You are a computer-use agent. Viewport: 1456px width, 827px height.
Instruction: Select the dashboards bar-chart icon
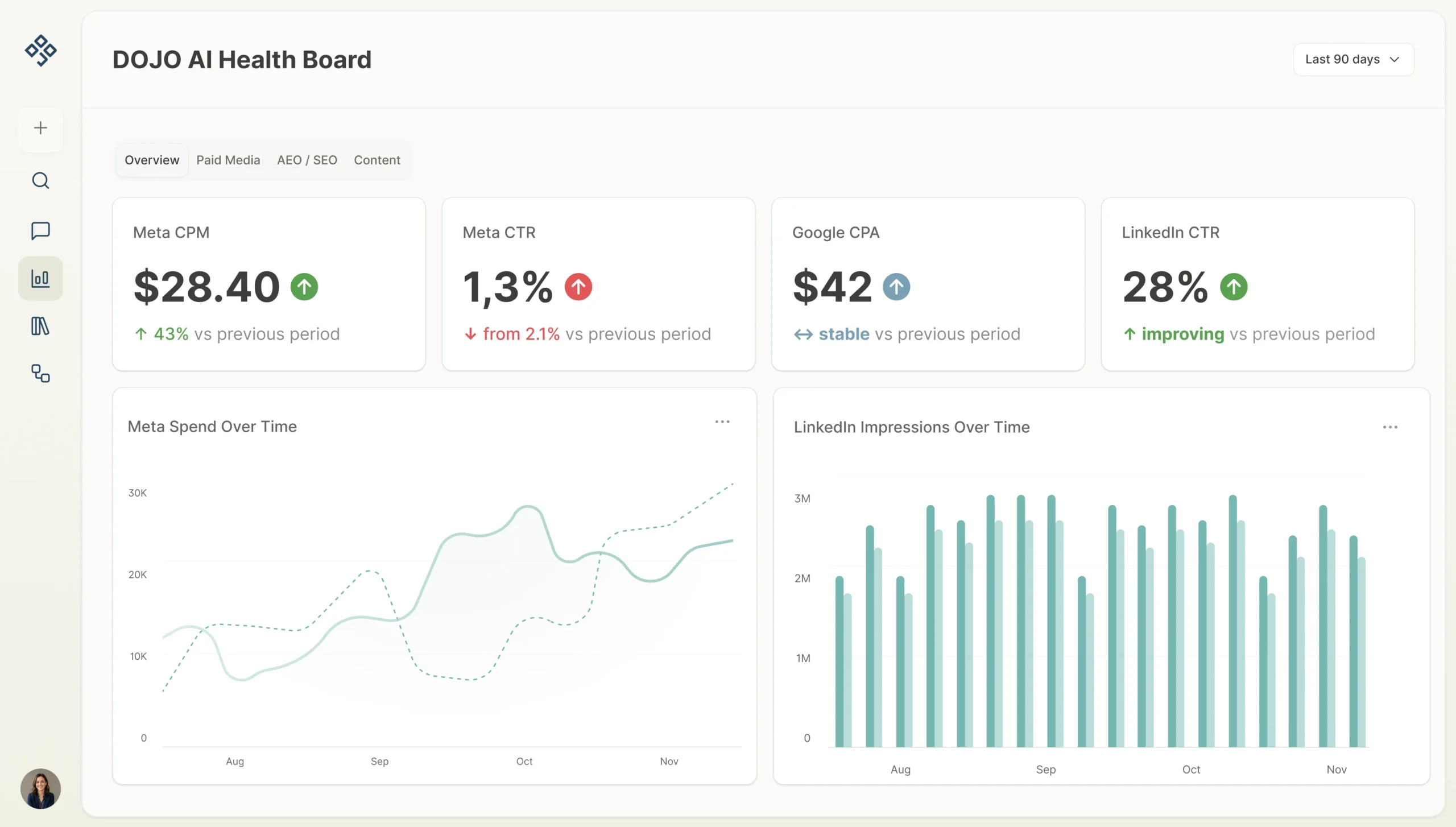click(40, 278)
